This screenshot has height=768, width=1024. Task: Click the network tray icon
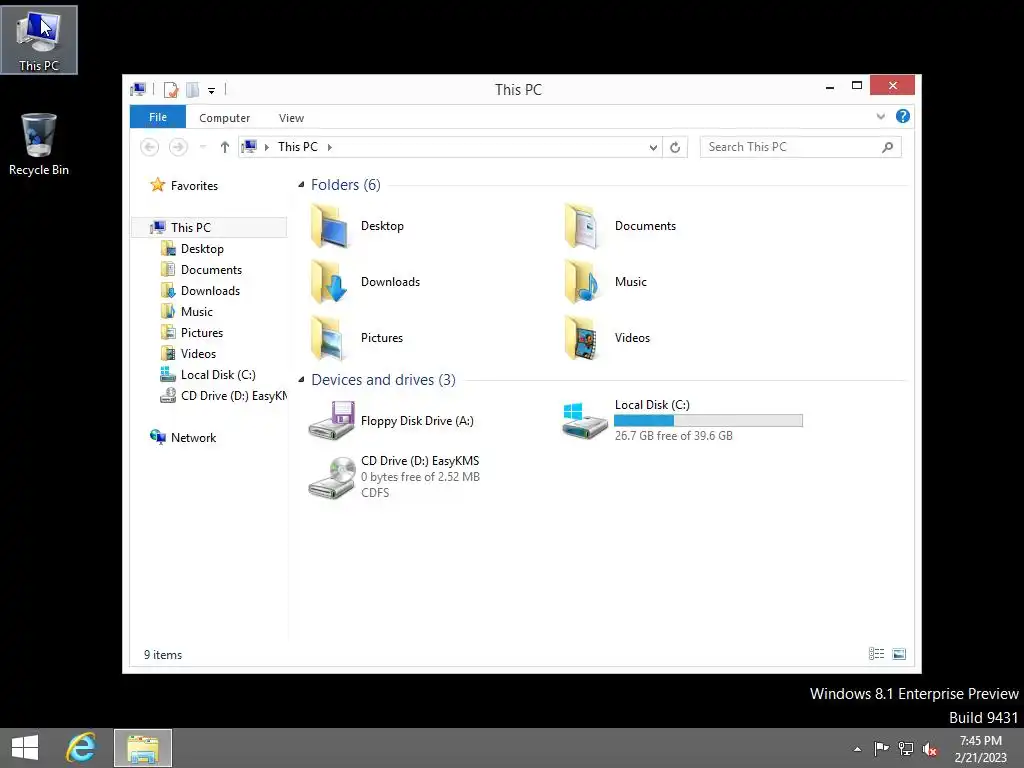906,748
